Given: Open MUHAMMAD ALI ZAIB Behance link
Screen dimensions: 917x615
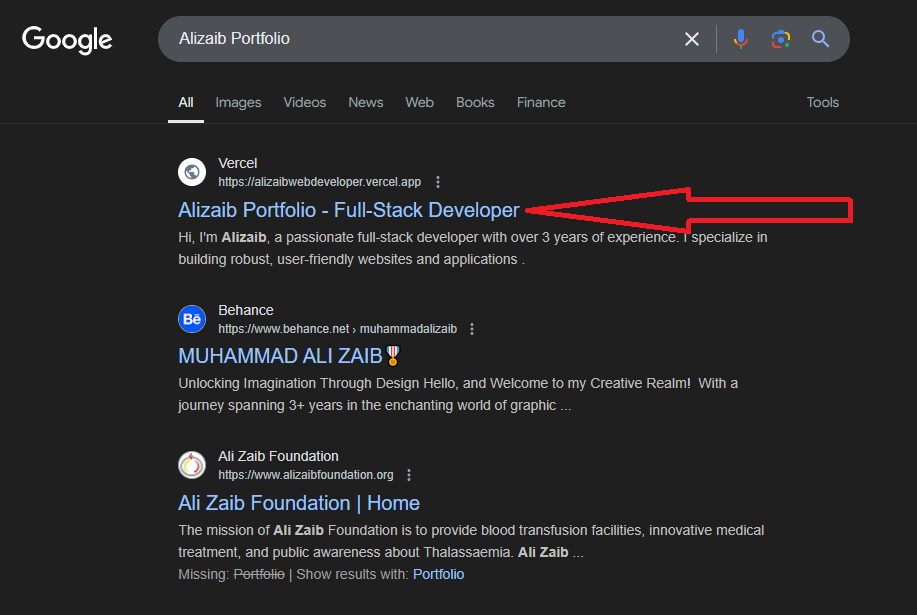Looking at the screenshot, I should 289,356.
